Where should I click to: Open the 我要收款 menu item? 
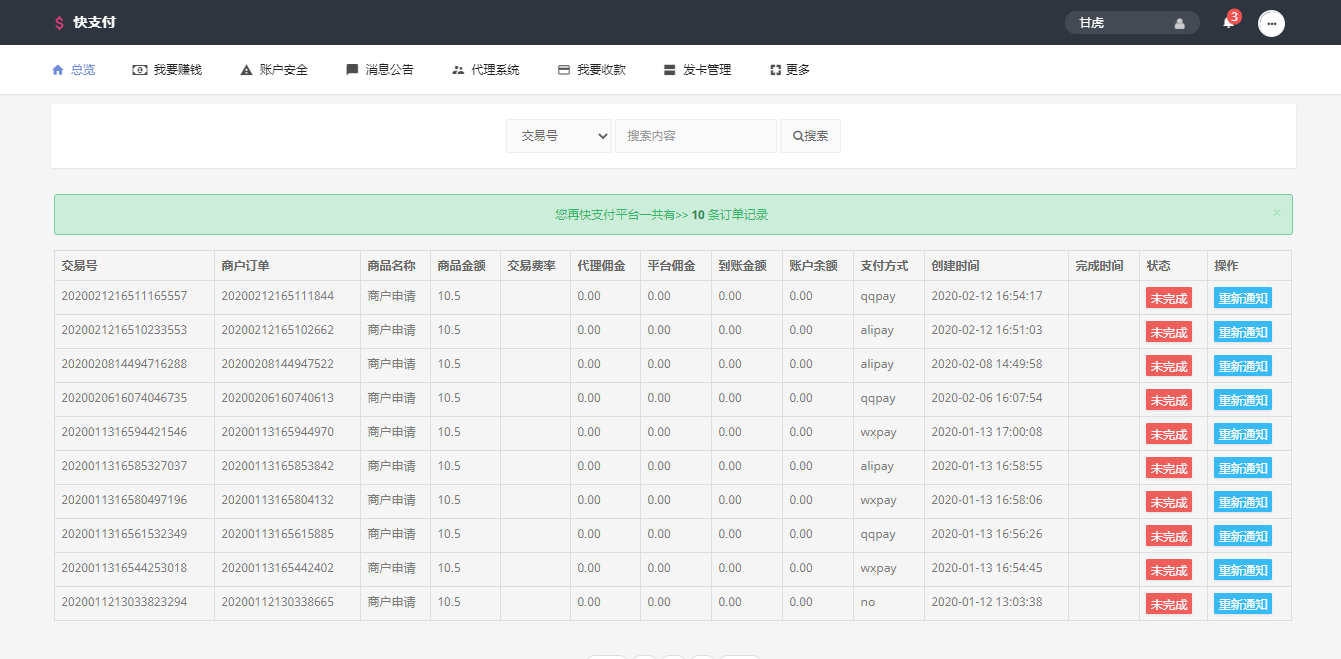pos(592,70)
